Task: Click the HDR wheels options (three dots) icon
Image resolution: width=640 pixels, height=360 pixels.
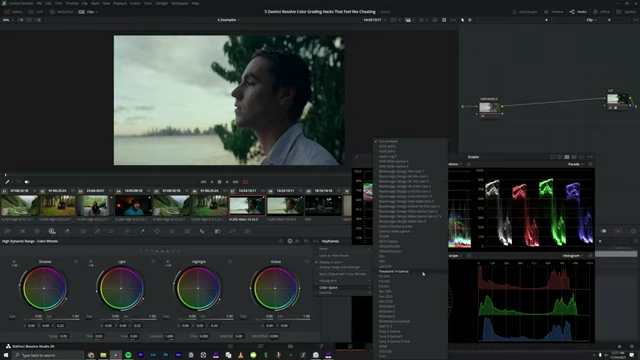Action: pos(315,241)
